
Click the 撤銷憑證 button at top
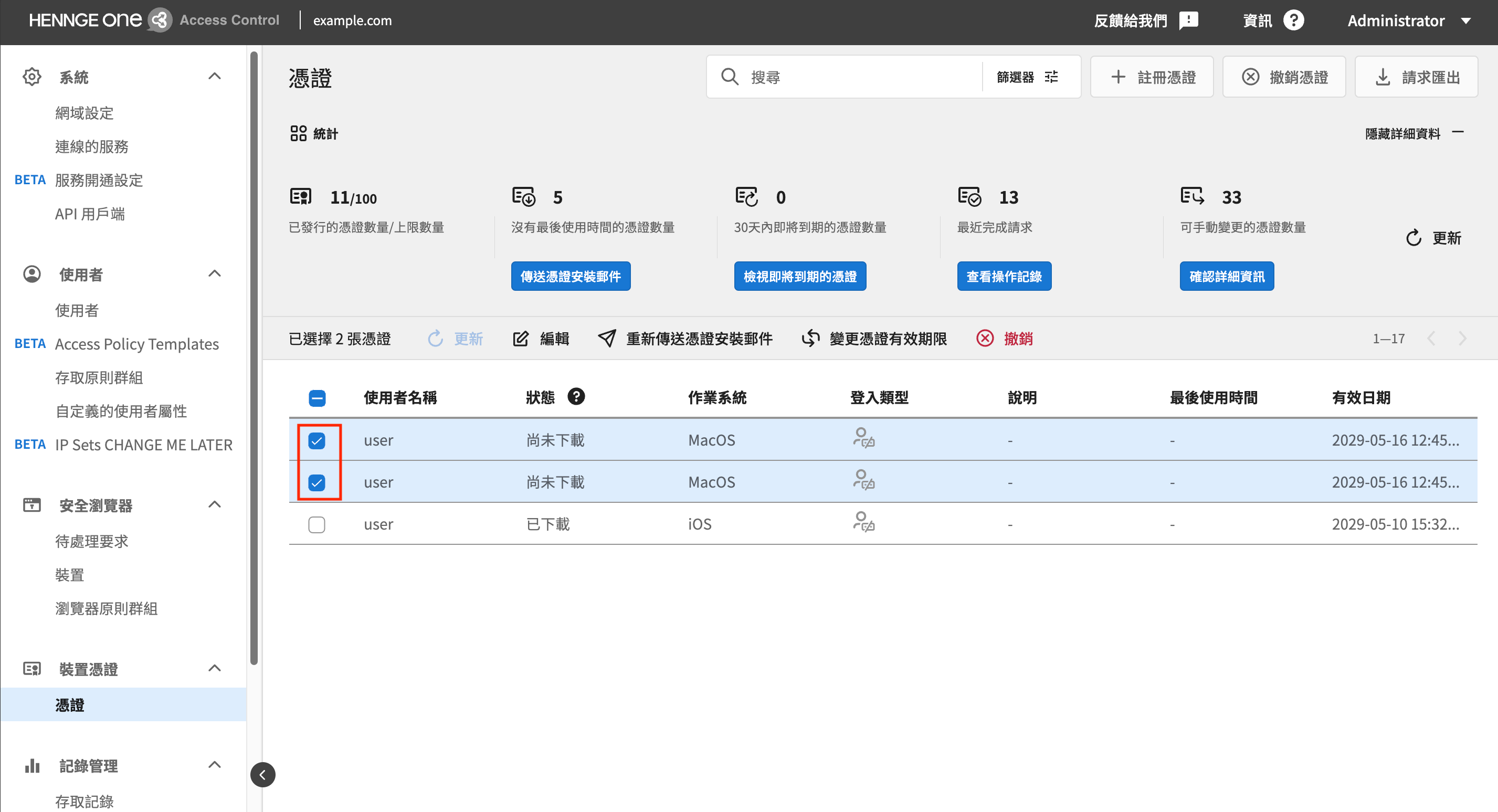tap(1284, 77)
